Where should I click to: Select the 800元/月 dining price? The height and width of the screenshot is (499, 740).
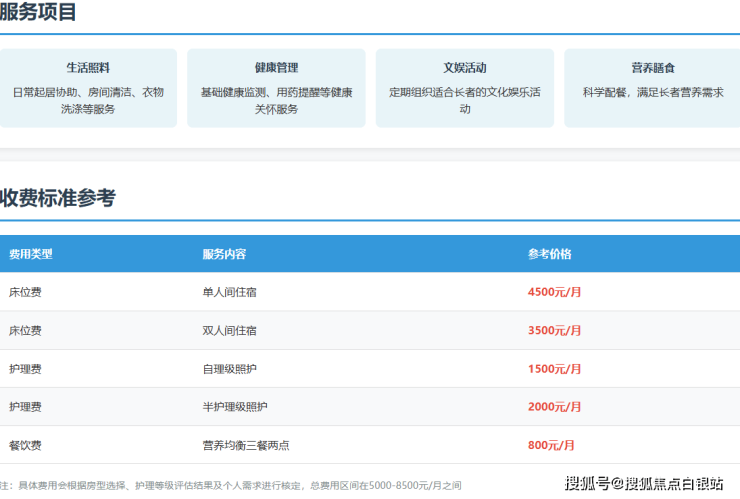click(x=551, y=445)
